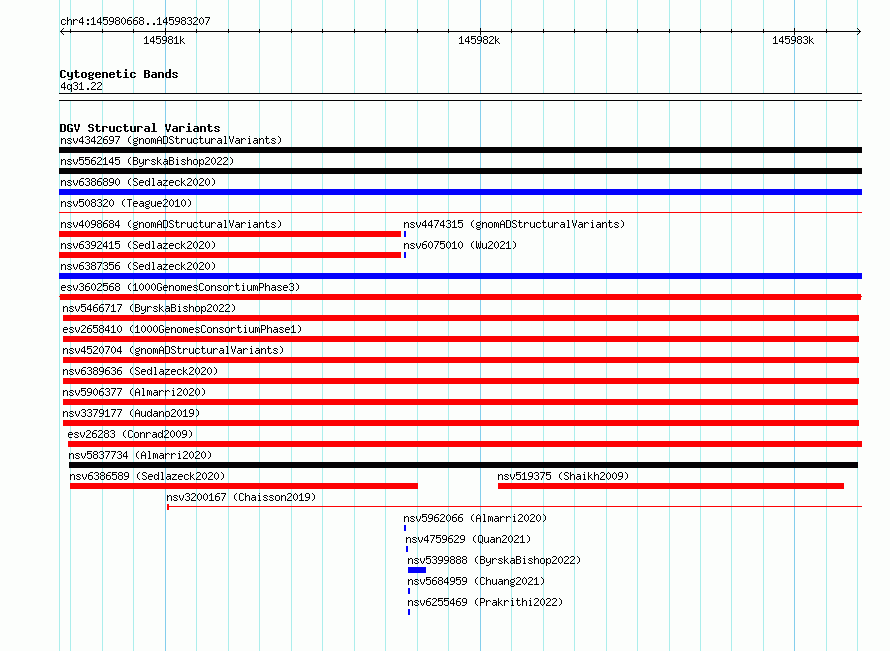Select the blue bar under nsv5399888
This screenshot has height=651, width=890.
pyautogui.click(x=417, y=570)
